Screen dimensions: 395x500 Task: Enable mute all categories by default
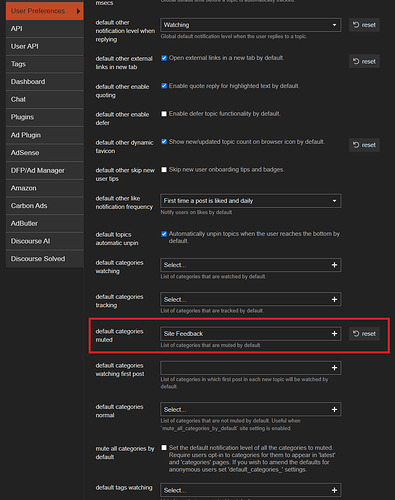coord(164,448)
